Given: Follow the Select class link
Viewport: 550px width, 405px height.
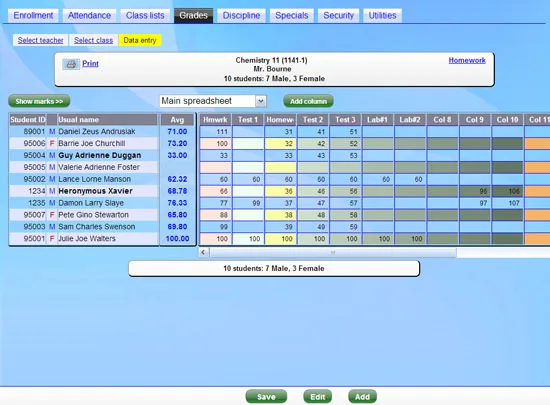Looking at the screenshot, I should coord(93,40).
